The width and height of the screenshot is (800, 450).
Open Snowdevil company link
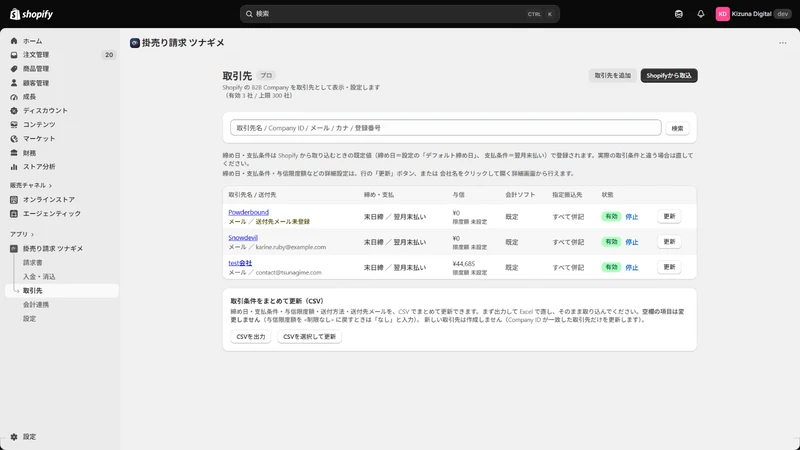point(243,238)
